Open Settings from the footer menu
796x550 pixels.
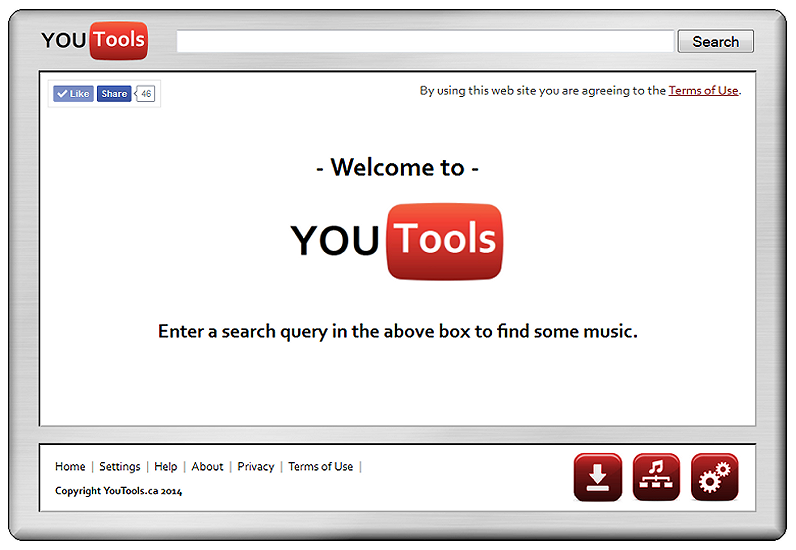(120, 467)
